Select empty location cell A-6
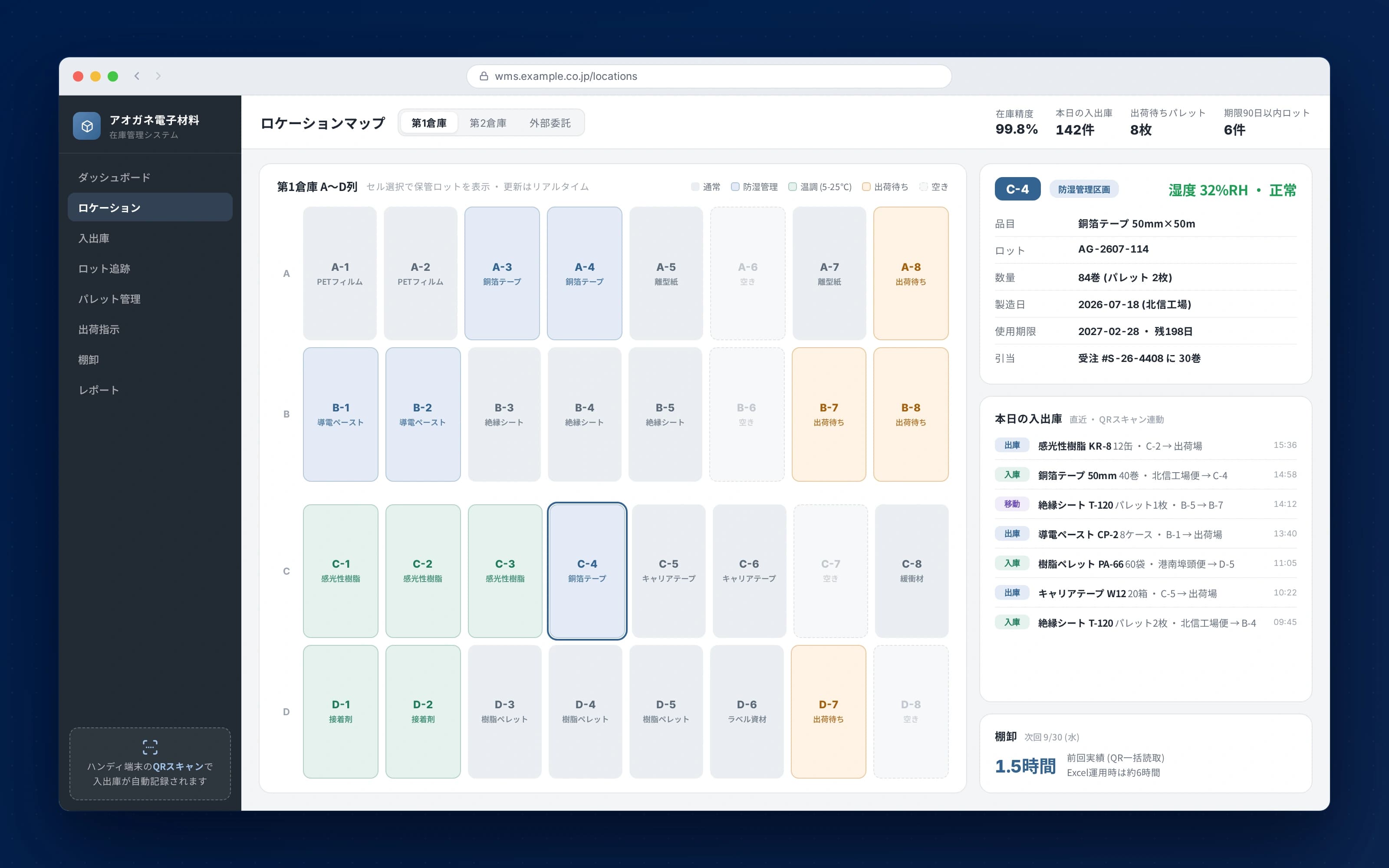1389x868 pixels. (747, 273)
